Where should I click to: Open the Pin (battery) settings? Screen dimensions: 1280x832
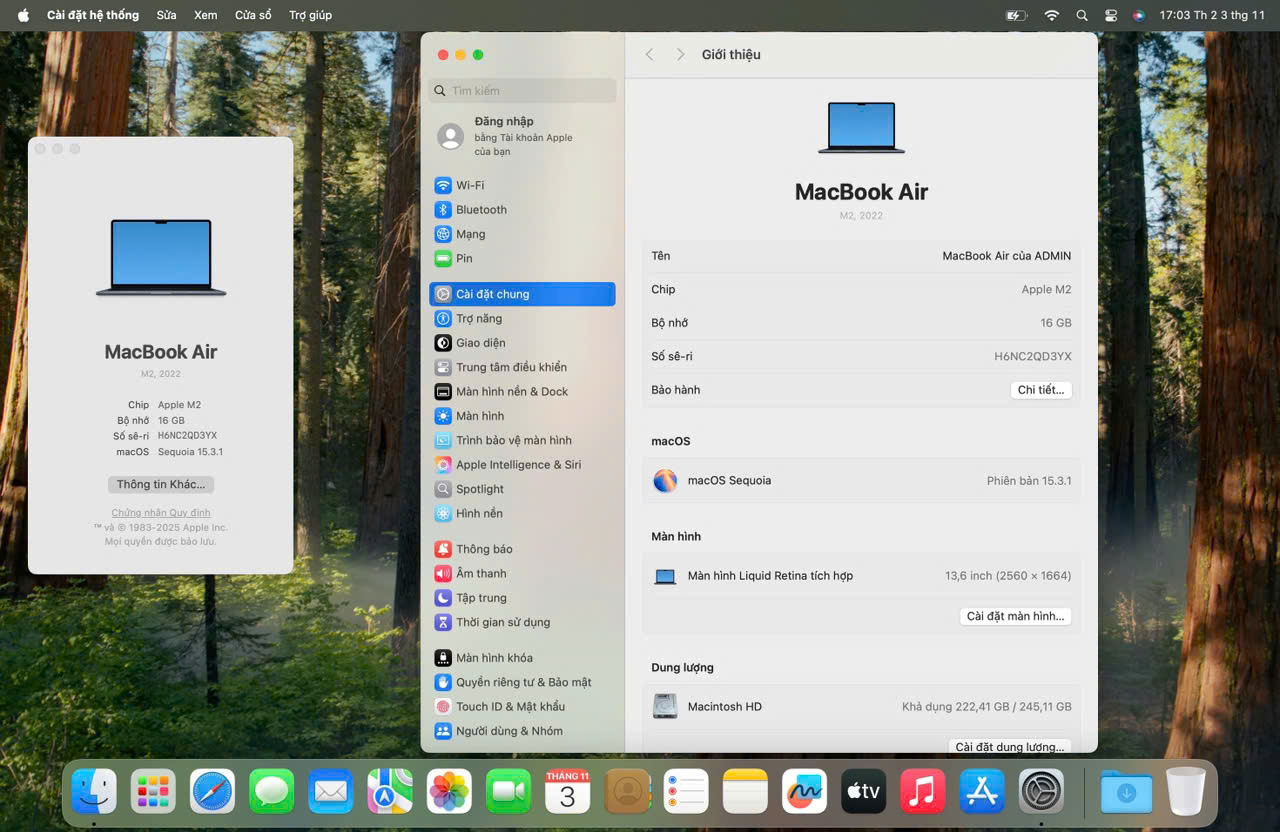pyautogui.click(x=463, y=258)
